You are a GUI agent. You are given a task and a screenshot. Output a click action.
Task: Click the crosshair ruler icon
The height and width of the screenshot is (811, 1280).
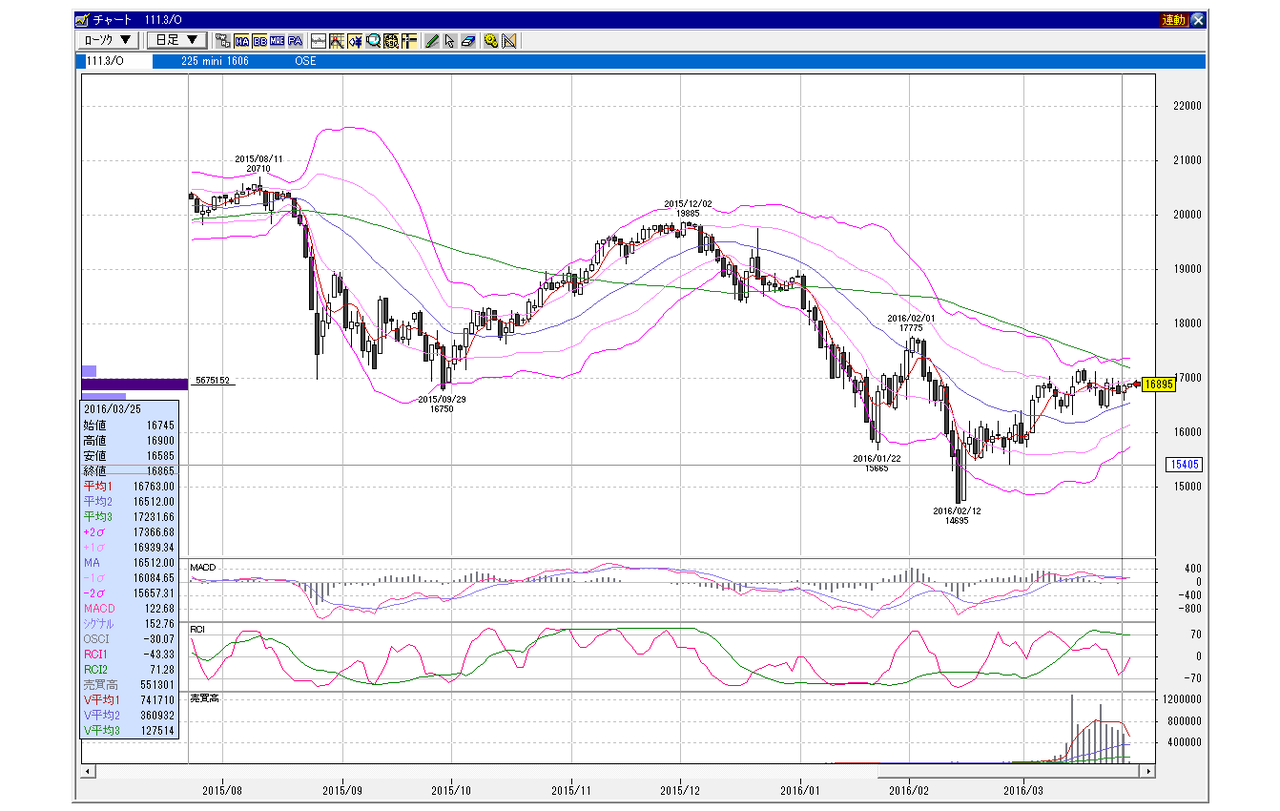point(409,41)
